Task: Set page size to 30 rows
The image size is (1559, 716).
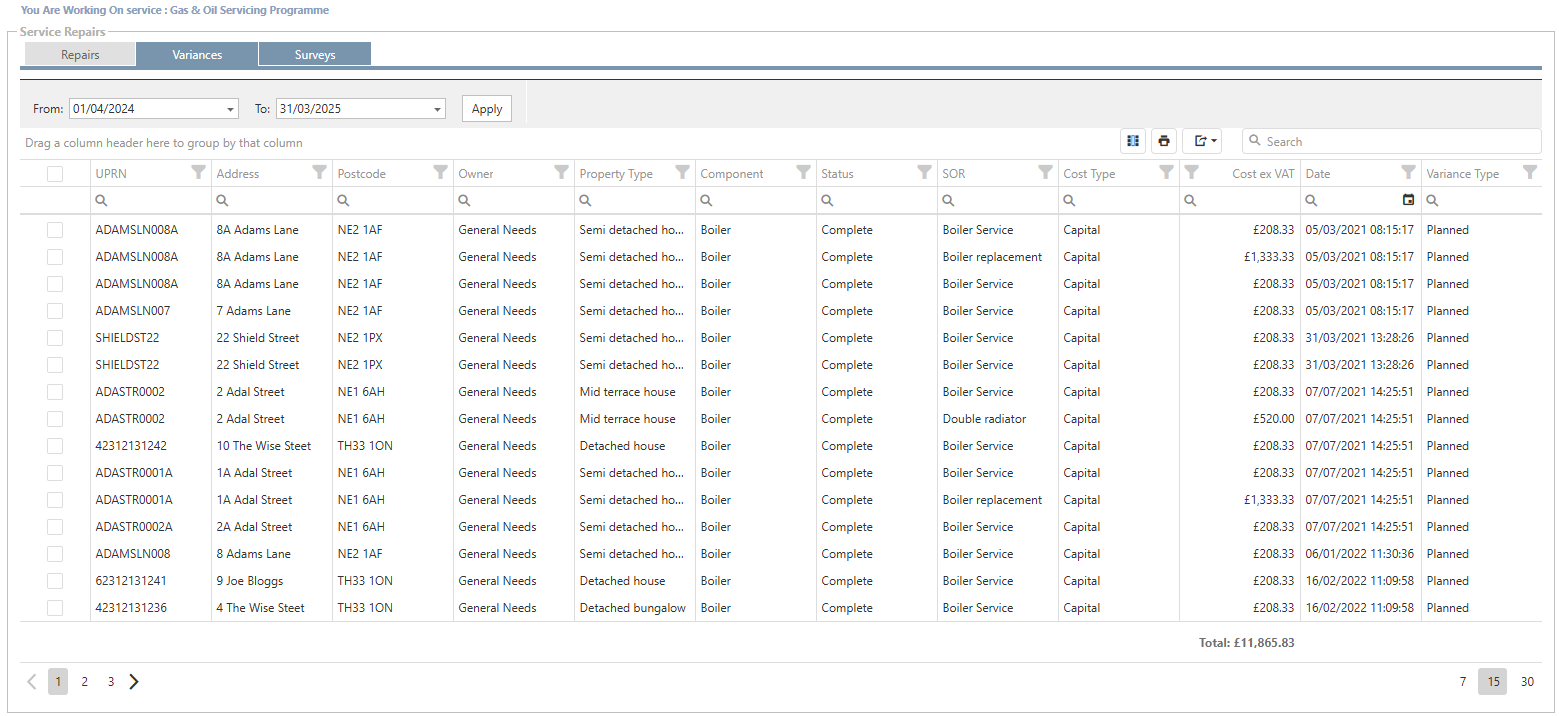Action: pyautogui.click(x=1527, y=682)
